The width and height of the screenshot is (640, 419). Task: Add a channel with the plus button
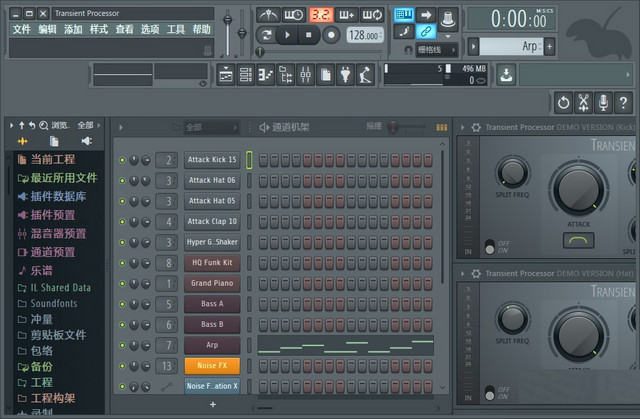[x=213, y=404]
